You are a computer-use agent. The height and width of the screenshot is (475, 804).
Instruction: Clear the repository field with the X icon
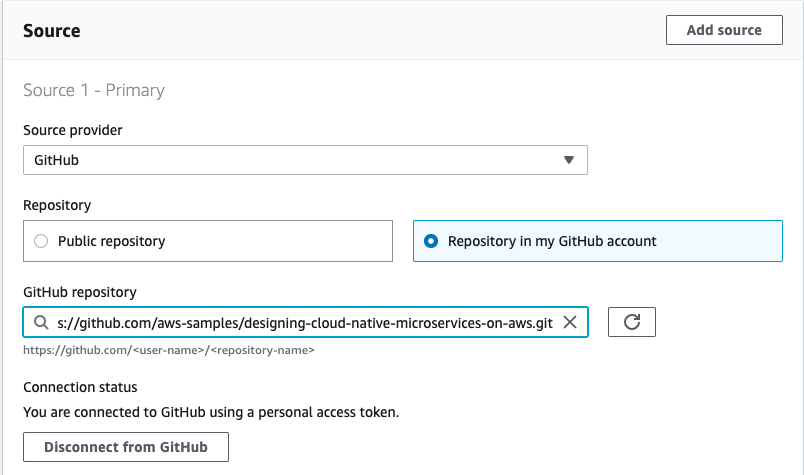(x=570, y=322)
